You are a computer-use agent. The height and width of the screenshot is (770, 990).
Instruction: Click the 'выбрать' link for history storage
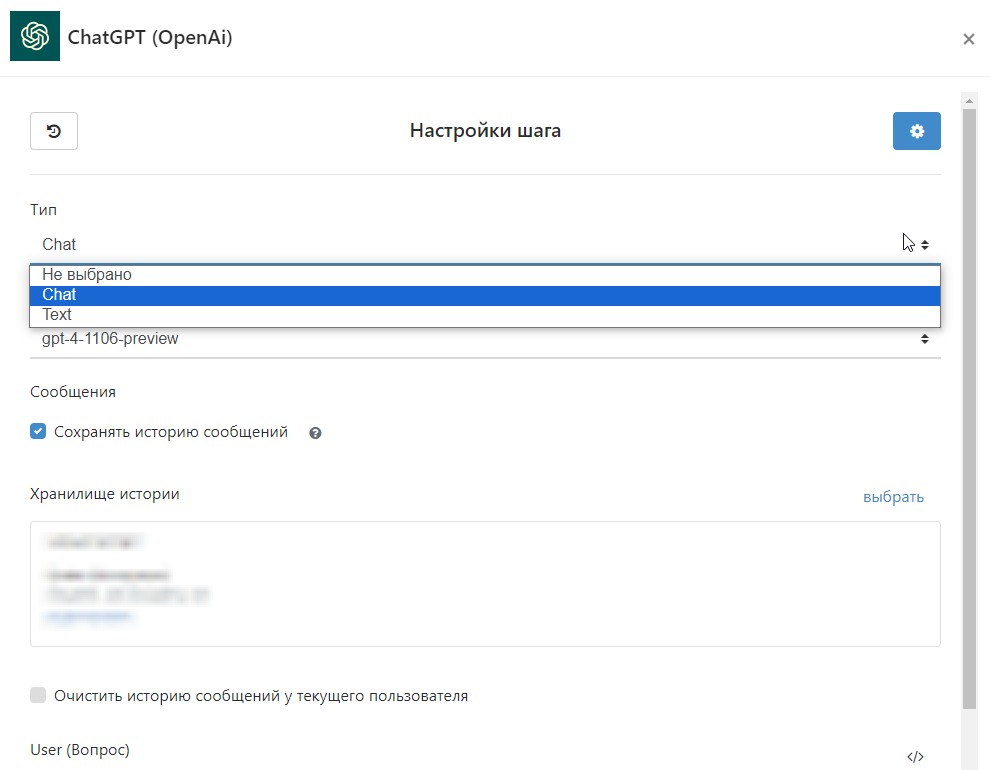(x=893, y=497)
